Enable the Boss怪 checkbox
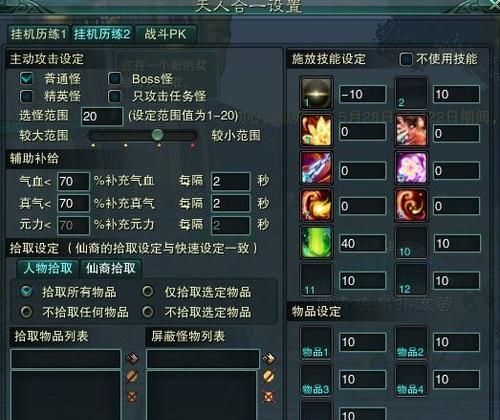Image resolution: width=500 pixels, height=420 pixels. (114, 79)
